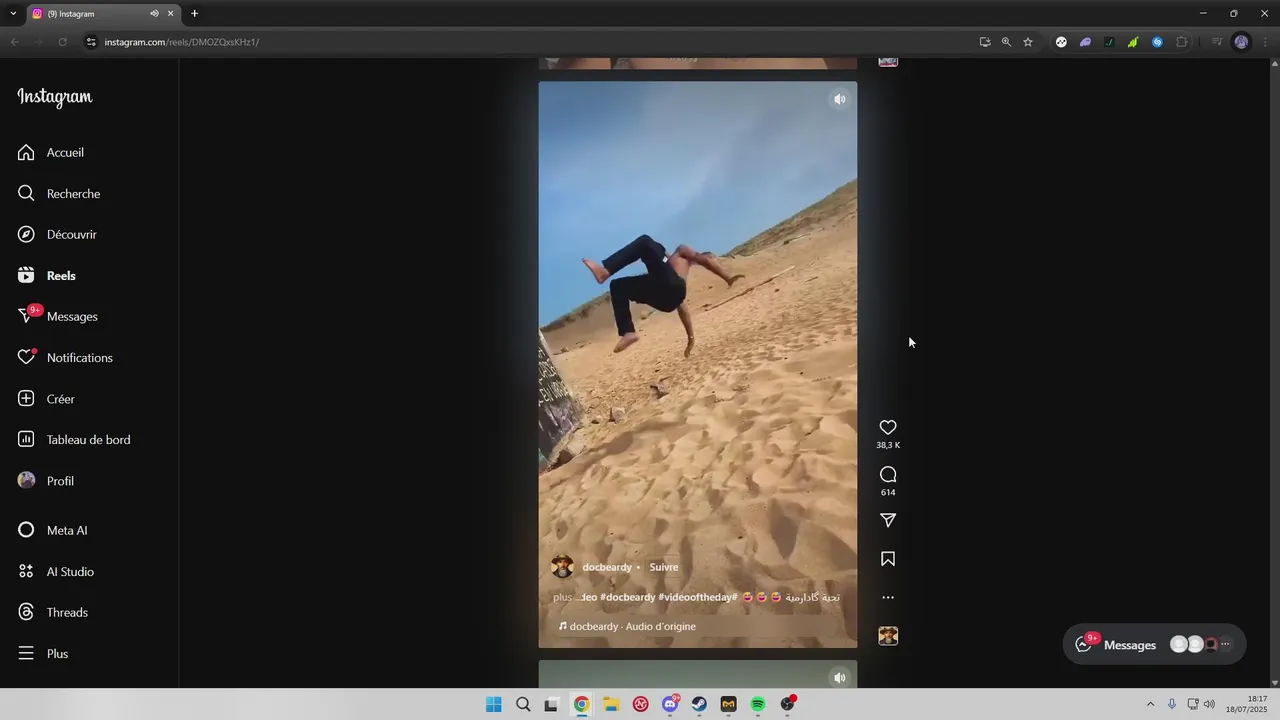Bookmark this page with the star icon

[x=1028, y=42]
